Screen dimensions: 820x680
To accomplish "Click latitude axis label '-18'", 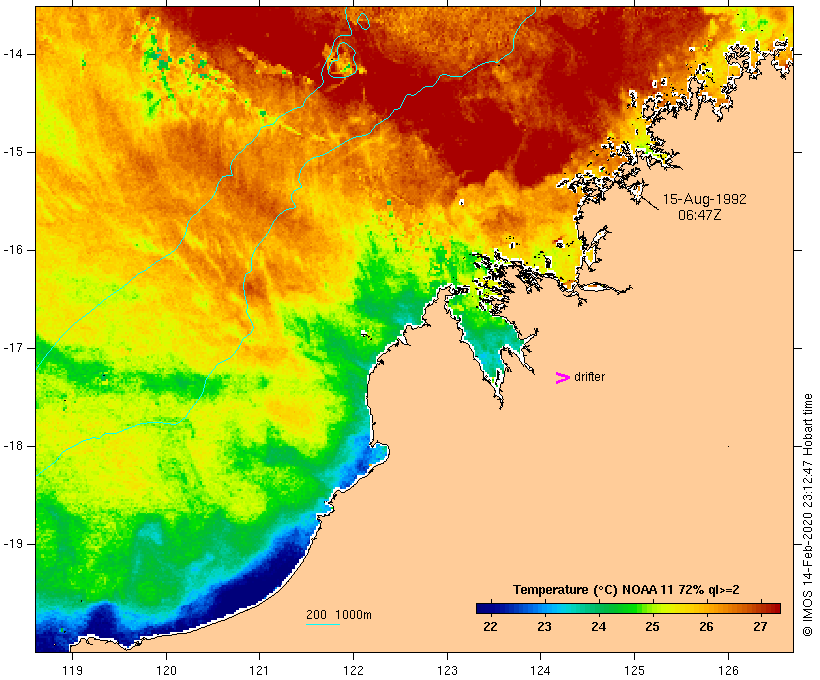I will point(12,446).
